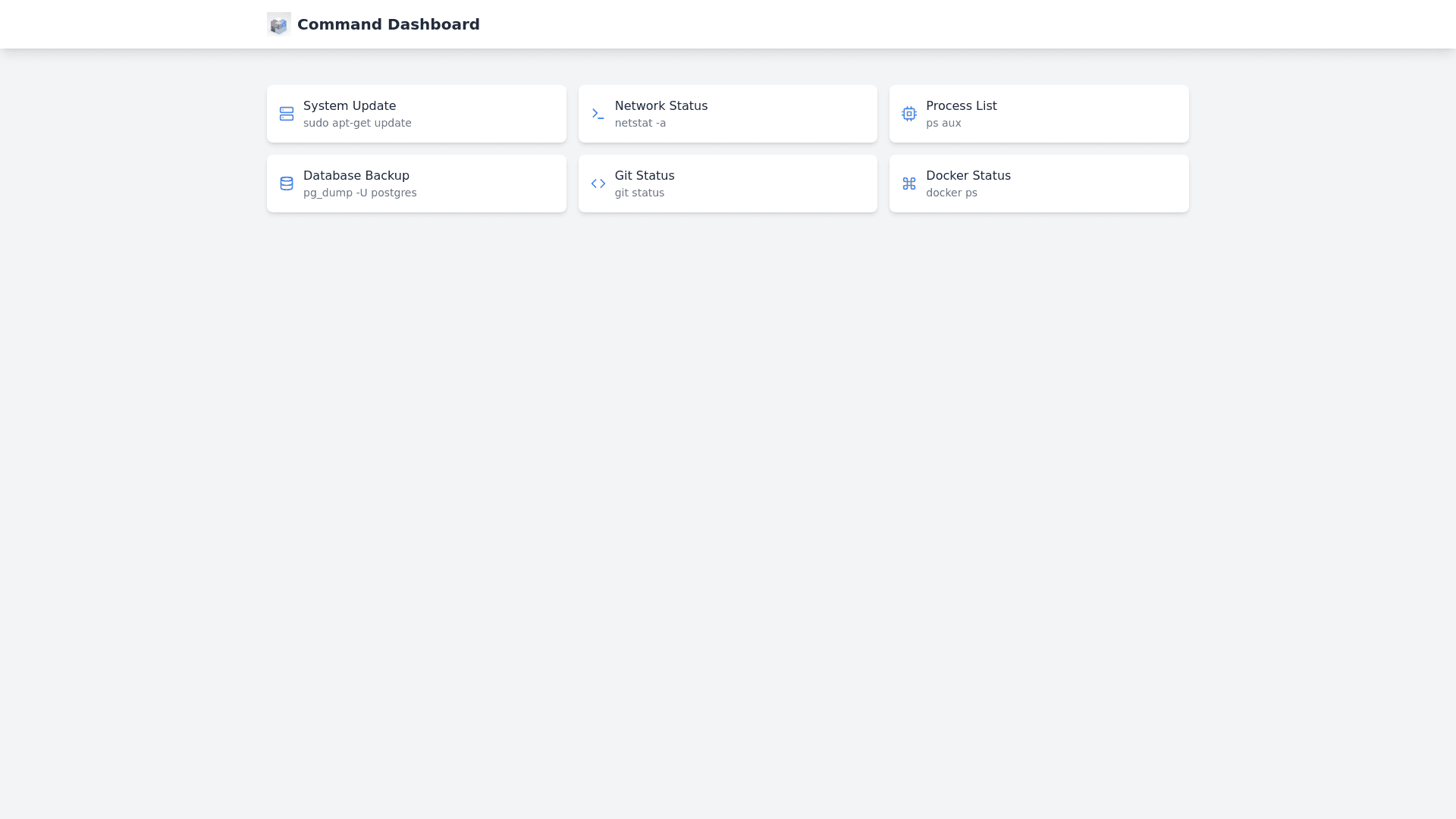The width and height of the screenshot is (1456, 819).
Task: Click the code brackets icon beside Git Status
Action: [x=598, y=184]
